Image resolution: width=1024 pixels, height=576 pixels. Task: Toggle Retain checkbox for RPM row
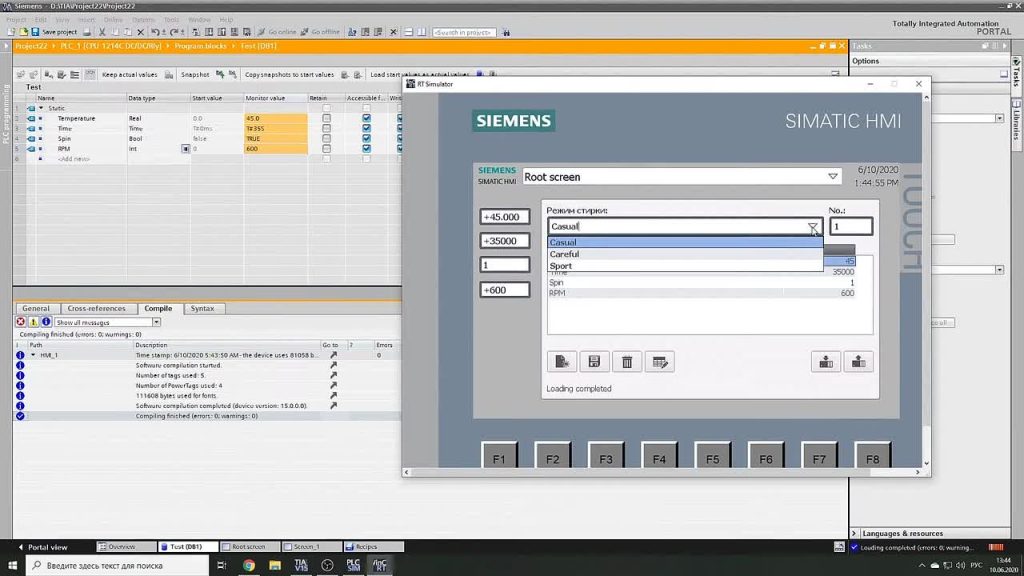click(x=327, y=149)
